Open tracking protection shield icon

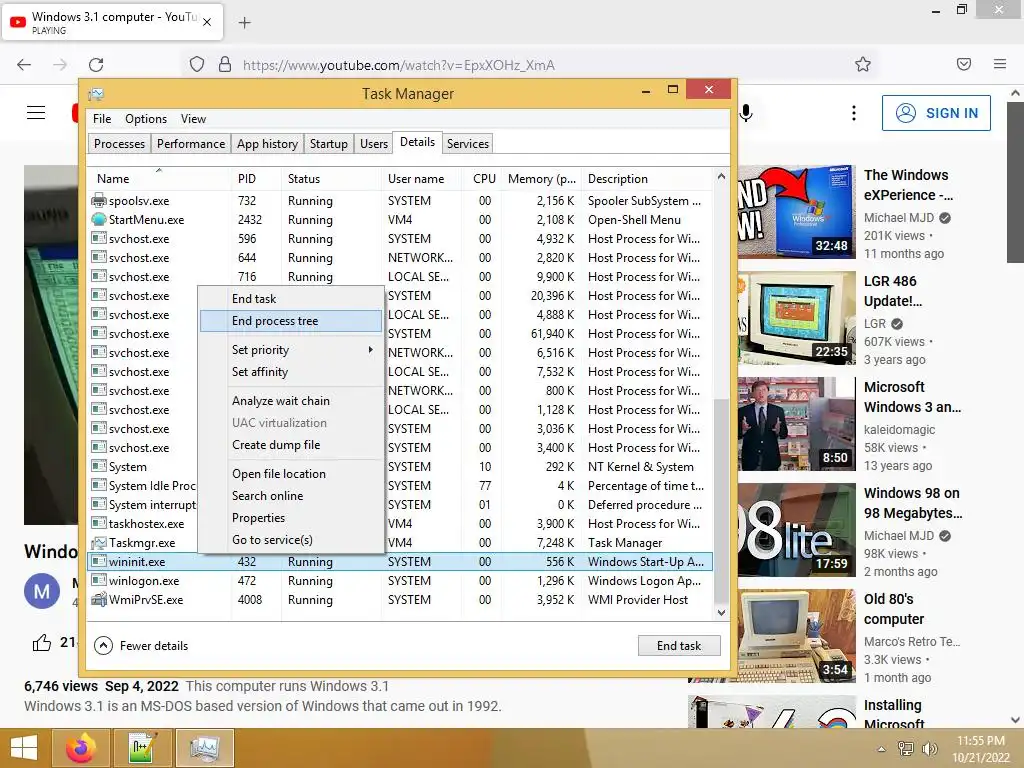(197, 65)
